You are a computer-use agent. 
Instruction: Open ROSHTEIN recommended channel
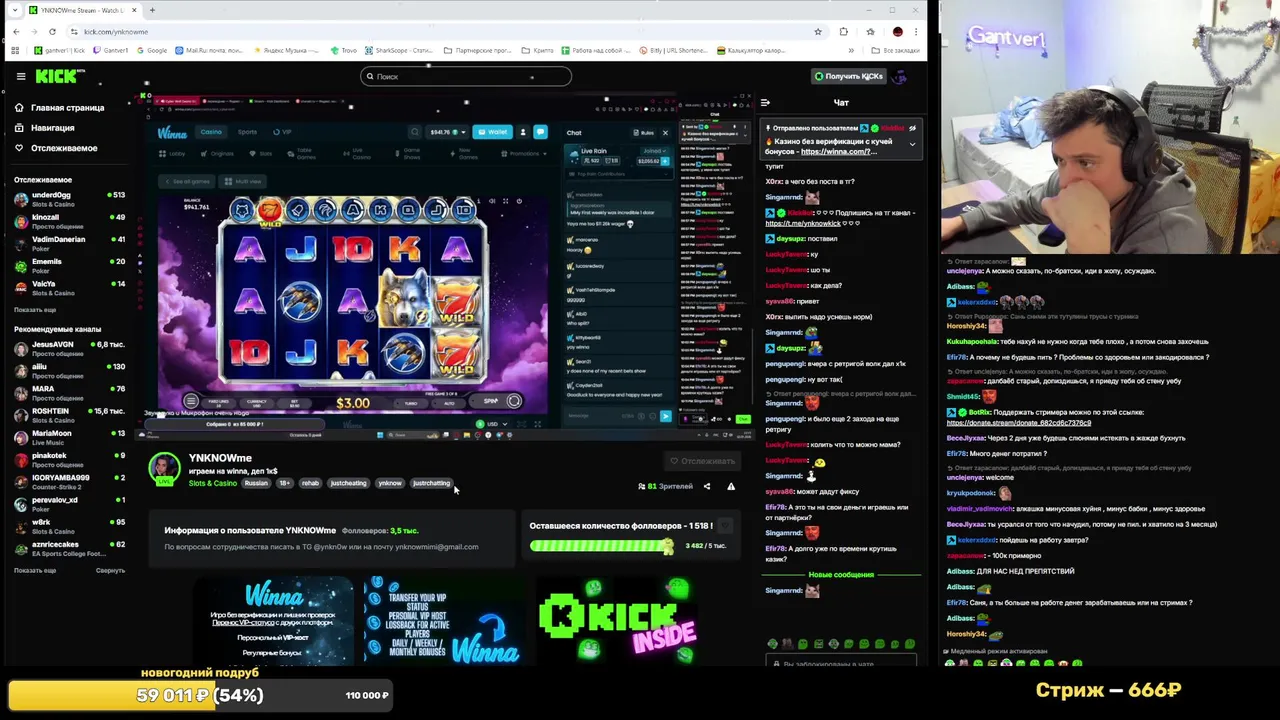click(68, 414)
